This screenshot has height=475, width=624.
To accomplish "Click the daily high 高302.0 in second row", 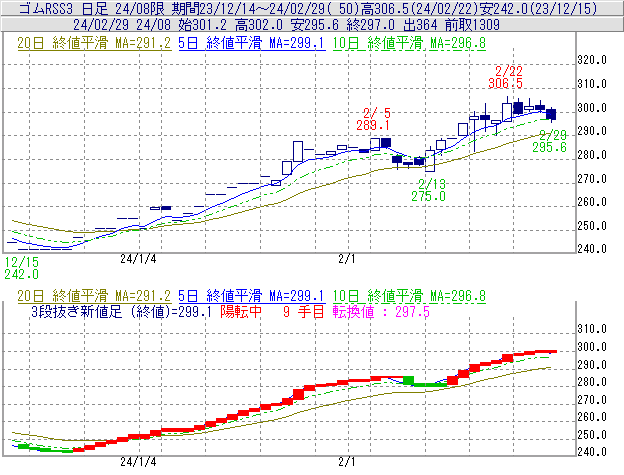I will point(259,25).
